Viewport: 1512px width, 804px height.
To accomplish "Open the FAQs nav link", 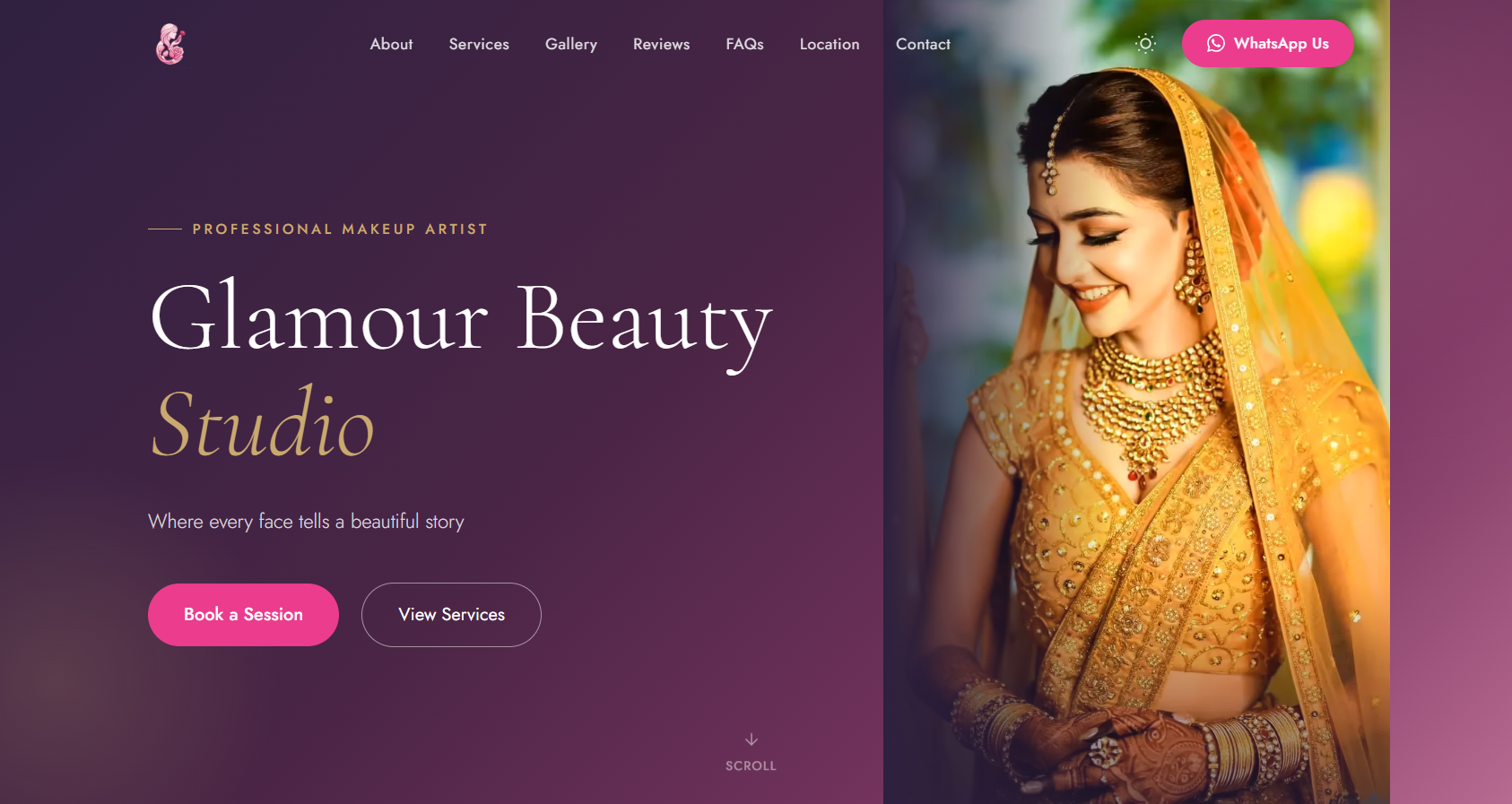I will 744,44.
